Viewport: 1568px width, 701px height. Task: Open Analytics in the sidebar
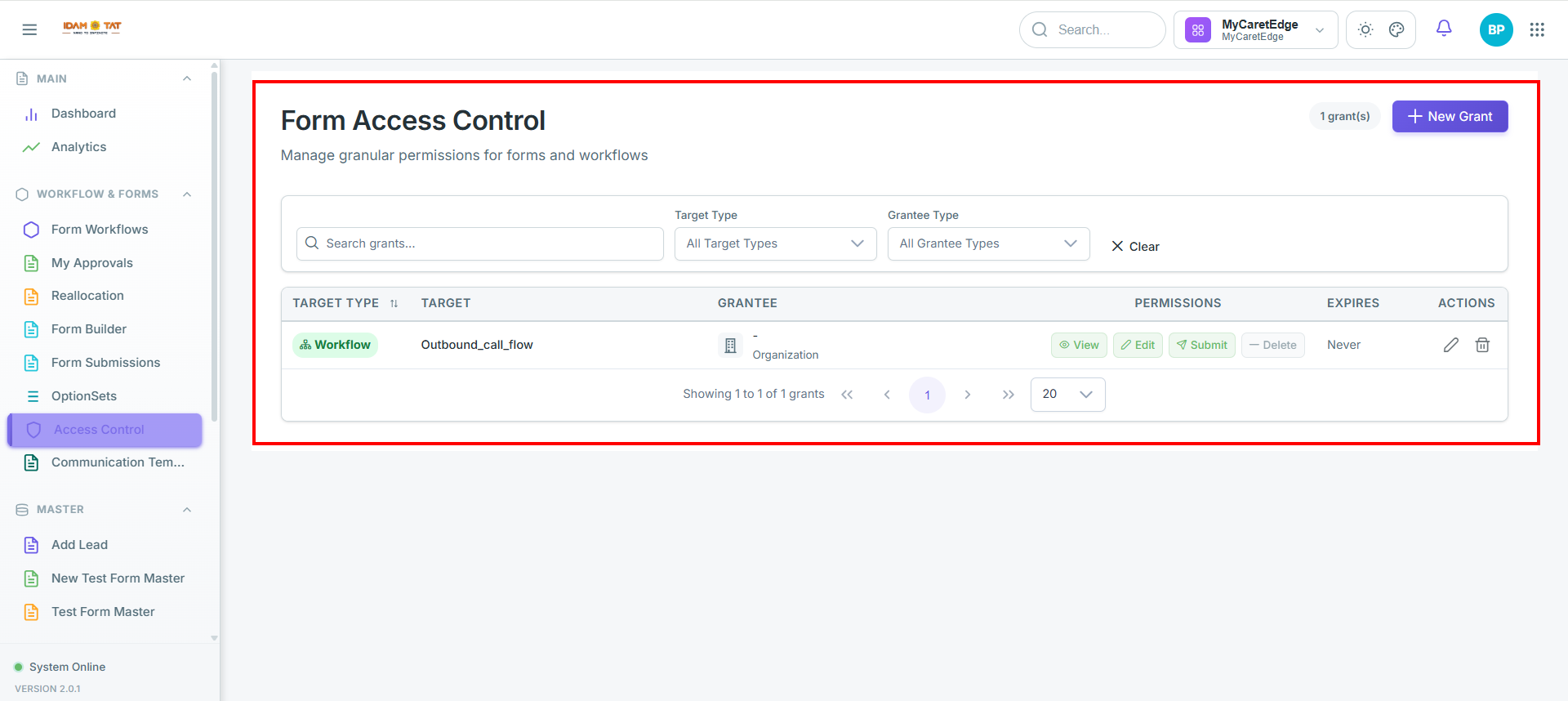105,147
